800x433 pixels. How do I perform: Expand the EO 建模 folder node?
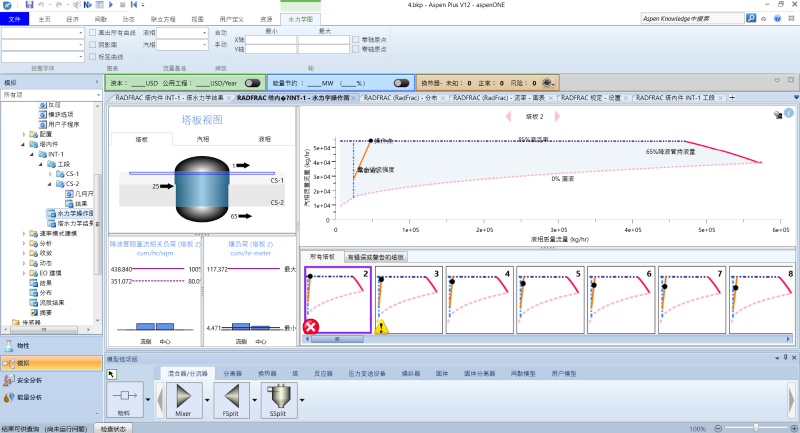23,273
